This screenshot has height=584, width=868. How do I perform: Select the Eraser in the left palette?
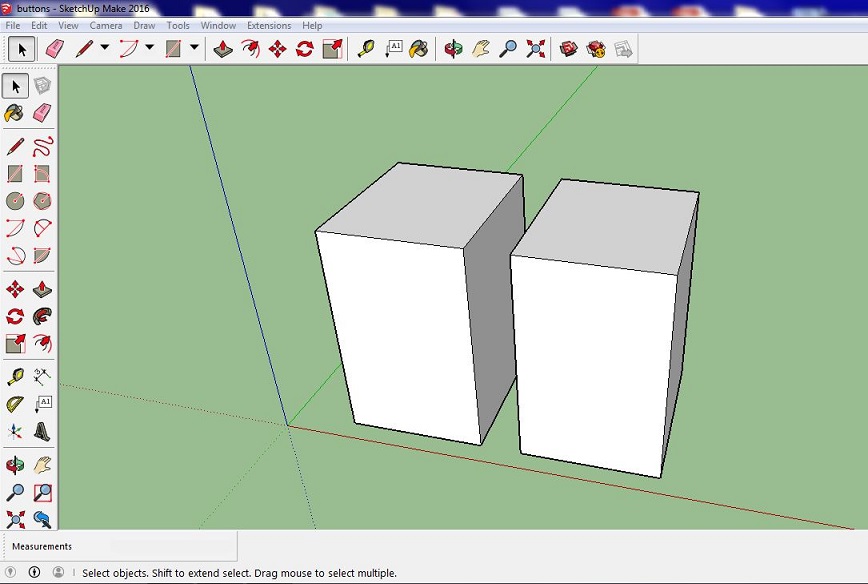coord(42,113)
